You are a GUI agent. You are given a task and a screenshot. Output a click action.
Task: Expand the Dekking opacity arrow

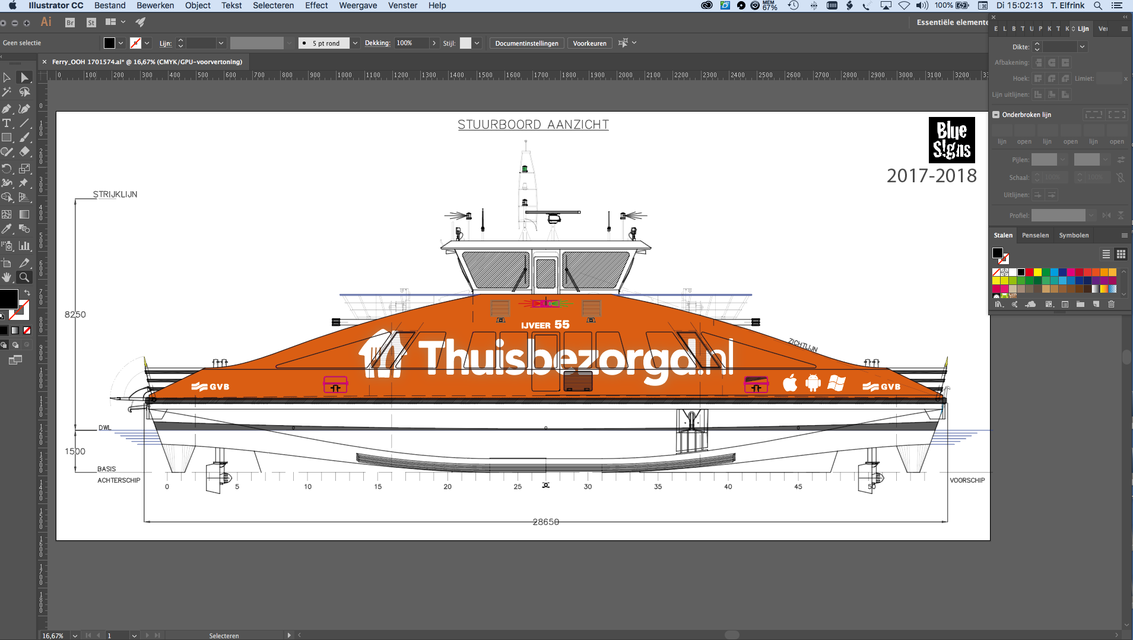tap(434, 43)
